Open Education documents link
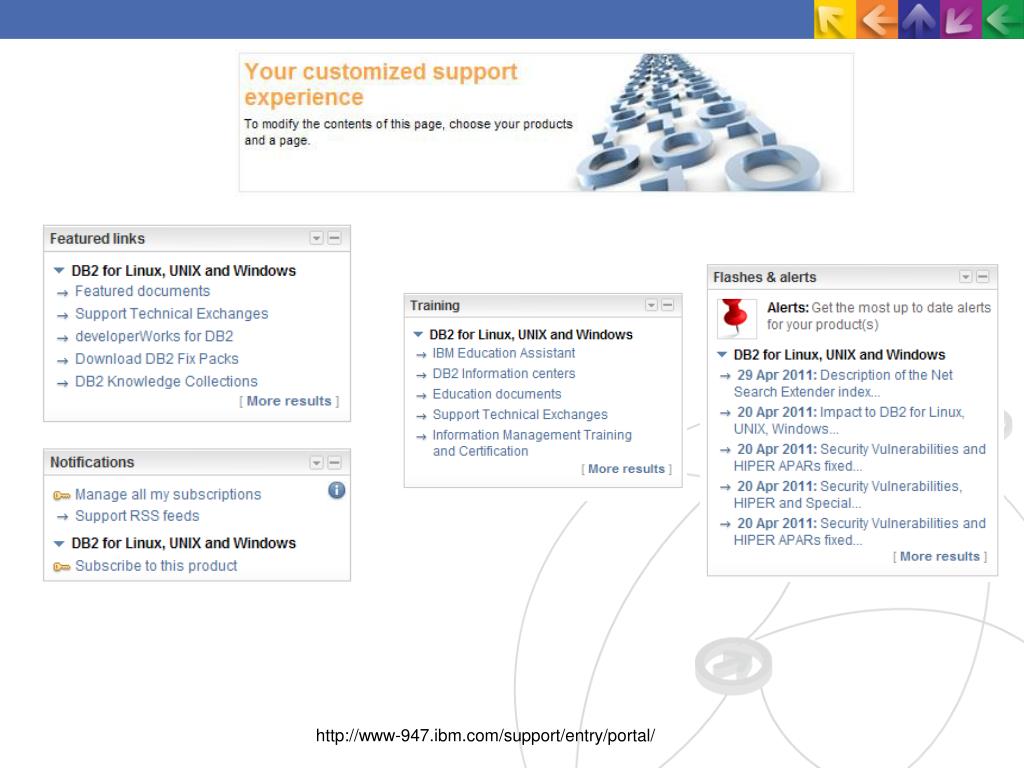Image resolution: width=1024 pixels, height=768 pixels. tap(497, 394)
